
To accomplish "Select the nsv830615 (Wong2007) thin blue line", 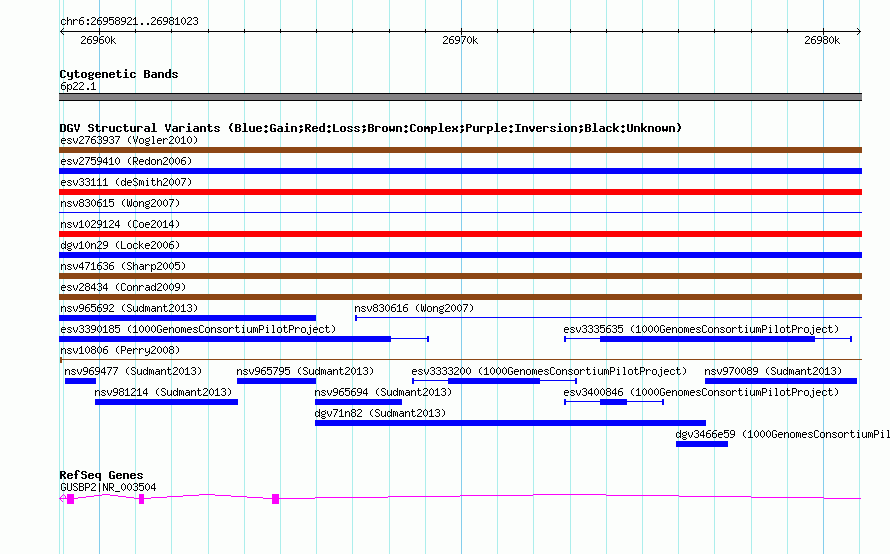I will click(460, 213).
